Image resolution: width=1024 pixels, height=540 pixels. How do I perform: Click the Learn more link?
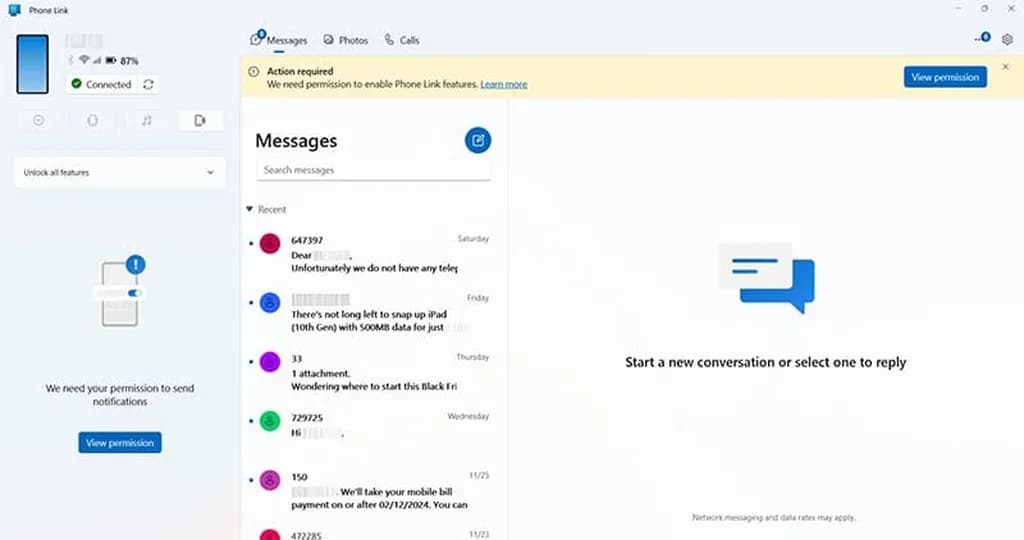503,85
